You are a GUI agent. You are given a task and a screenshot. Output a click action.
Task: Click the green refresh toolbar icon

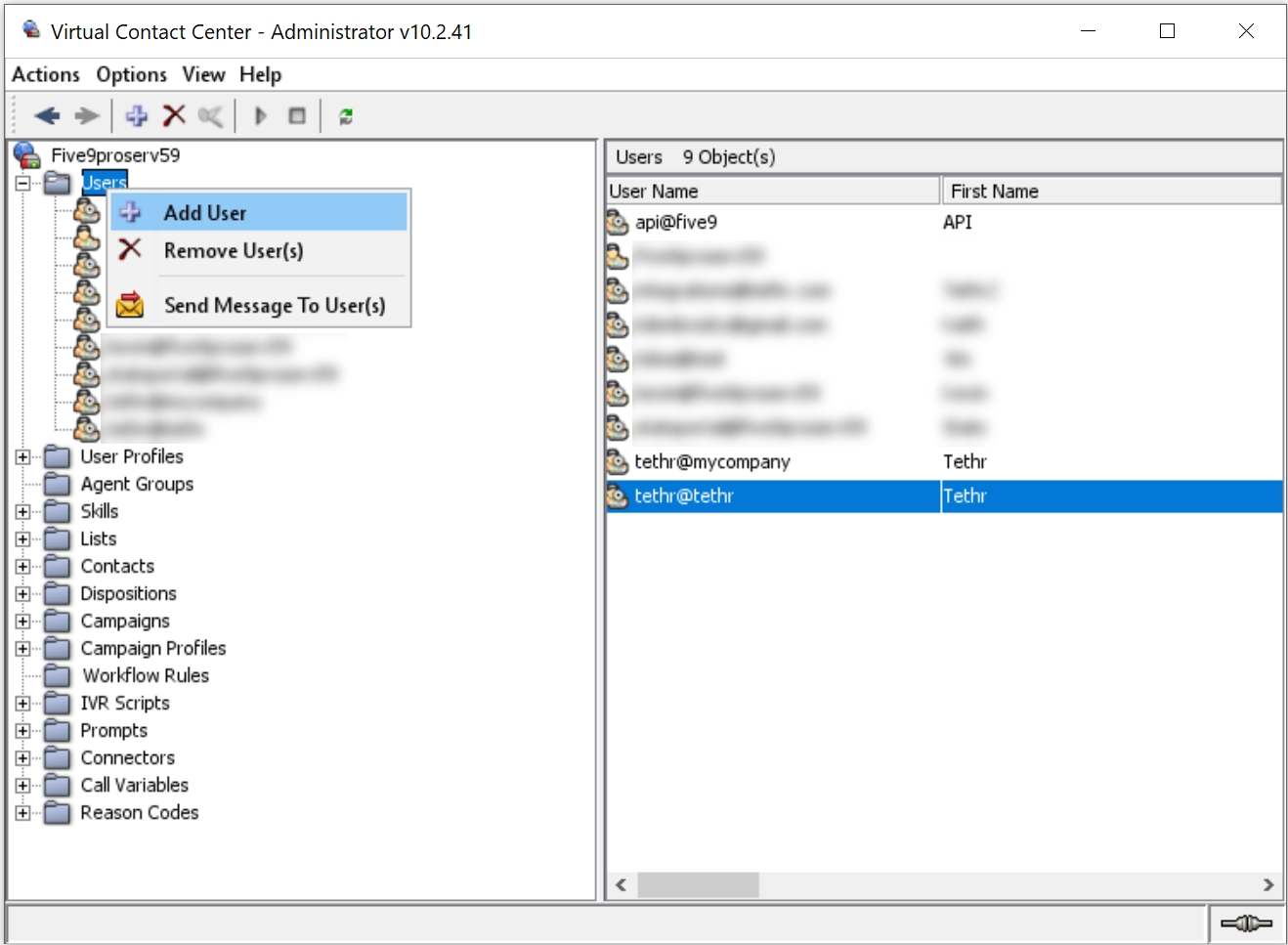(x=345, y=117)
